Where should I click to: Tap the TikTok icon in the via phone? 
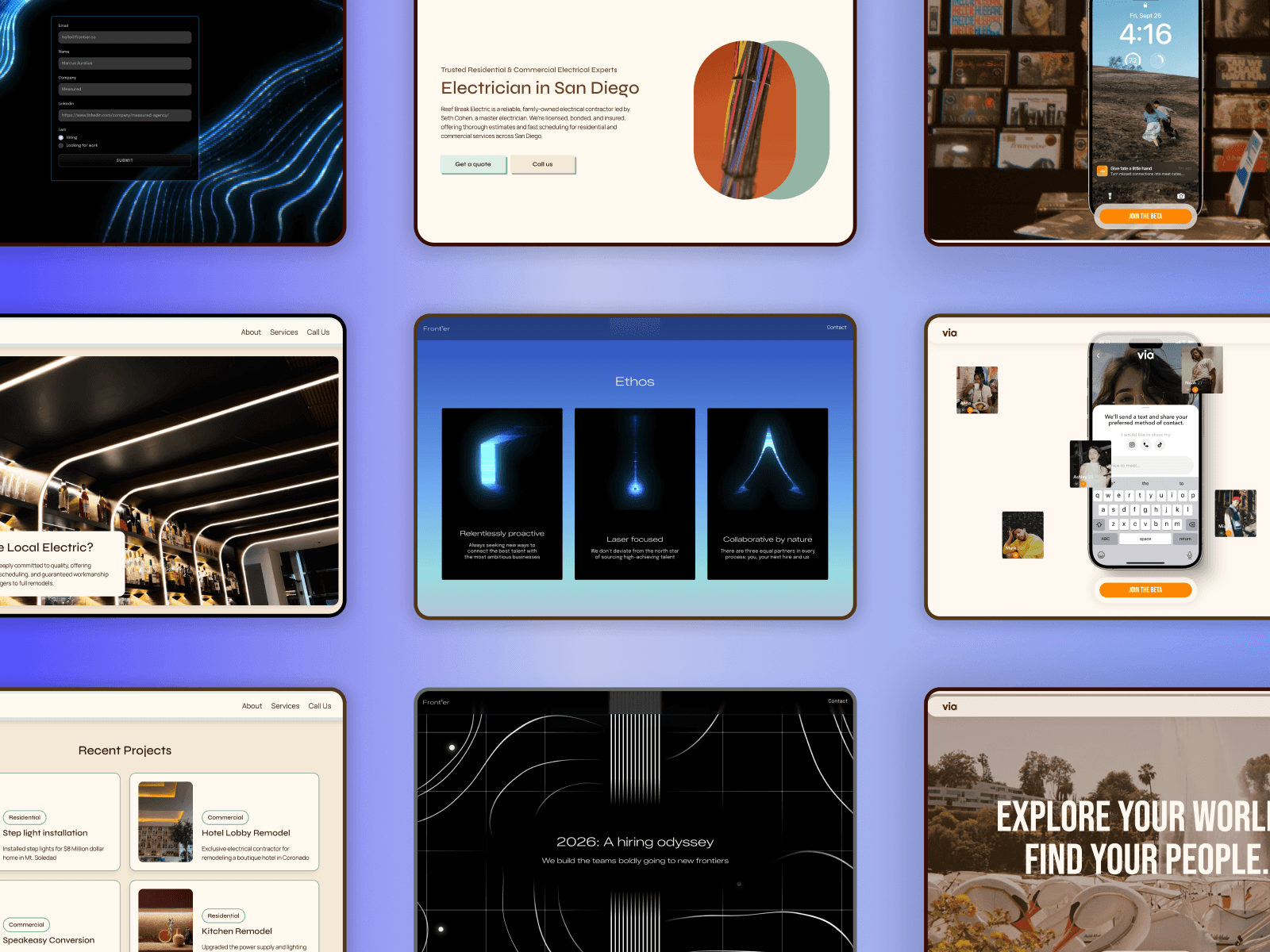[1160, 444]
